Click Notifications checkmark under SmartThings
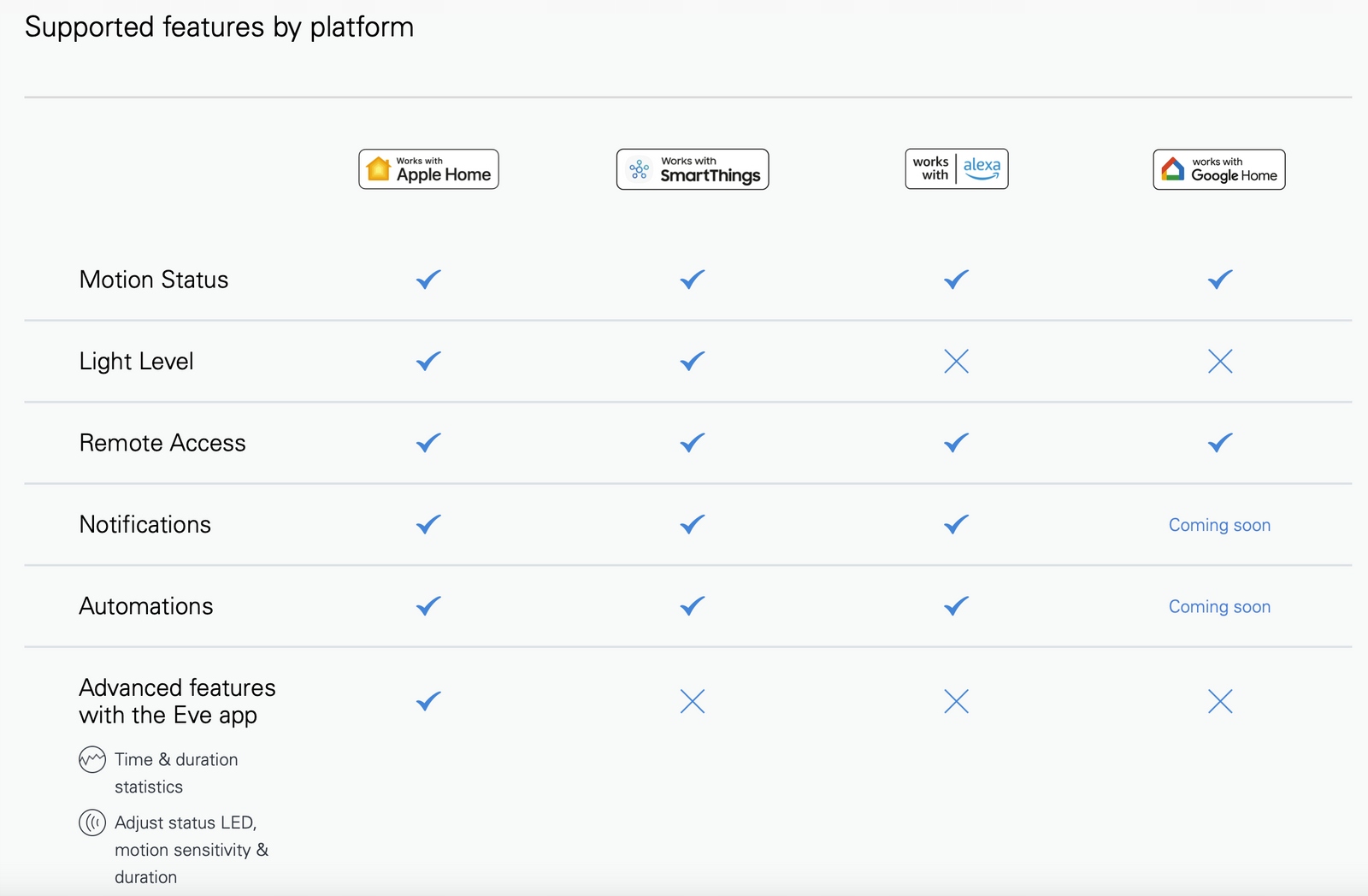Screen dimensions: 1368x896 [693, 524]
